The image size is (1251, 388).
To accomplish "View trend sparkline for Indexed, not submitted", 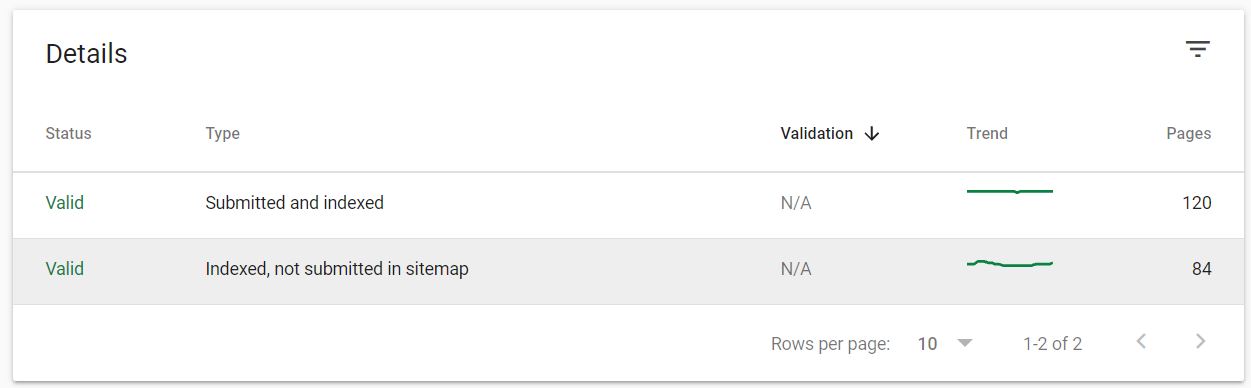I will point(1010,263).
